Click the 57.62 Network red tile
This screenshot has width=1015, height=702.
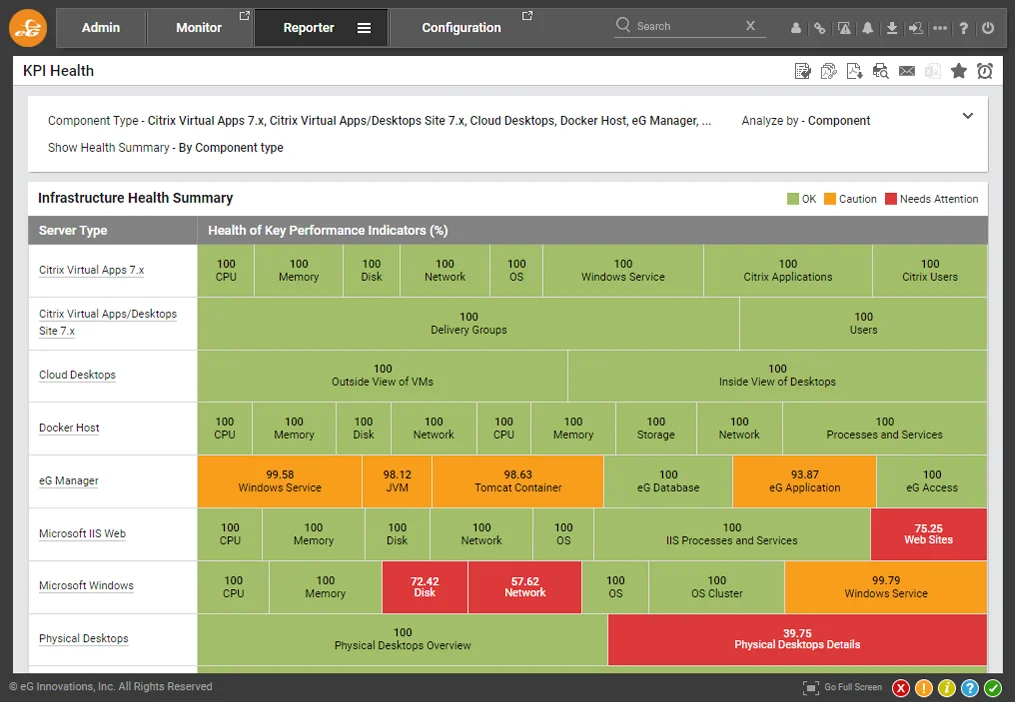click(525, 587)
